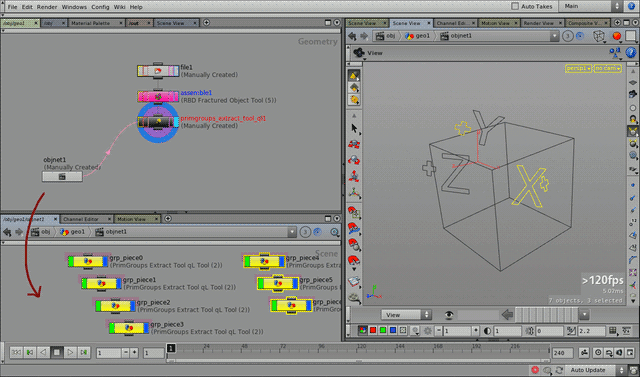
Task: Add a new tab to top-left pane
Action: tap(207, 23)
